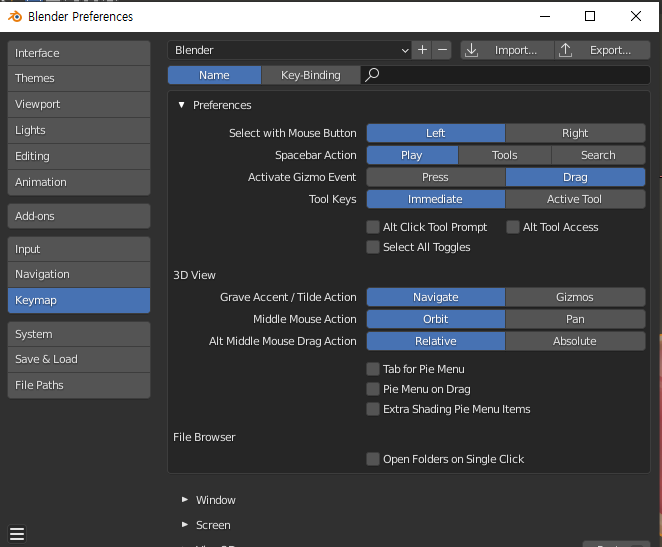Set Alt Middle Mouse Drag to Absolute
The image size is (662, 547).
click(x=575, y=341)
